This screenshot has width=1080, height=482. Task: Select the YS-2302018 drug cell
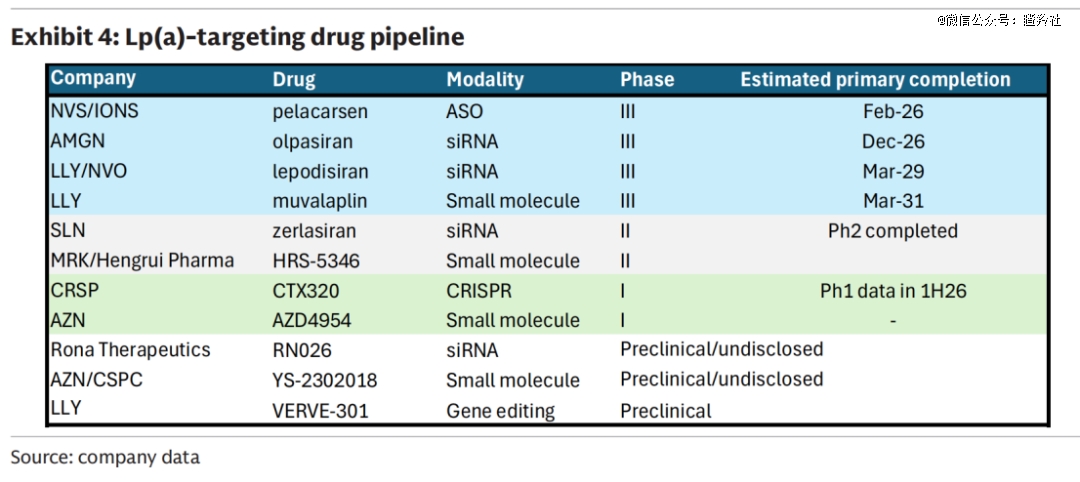(326, 380)
